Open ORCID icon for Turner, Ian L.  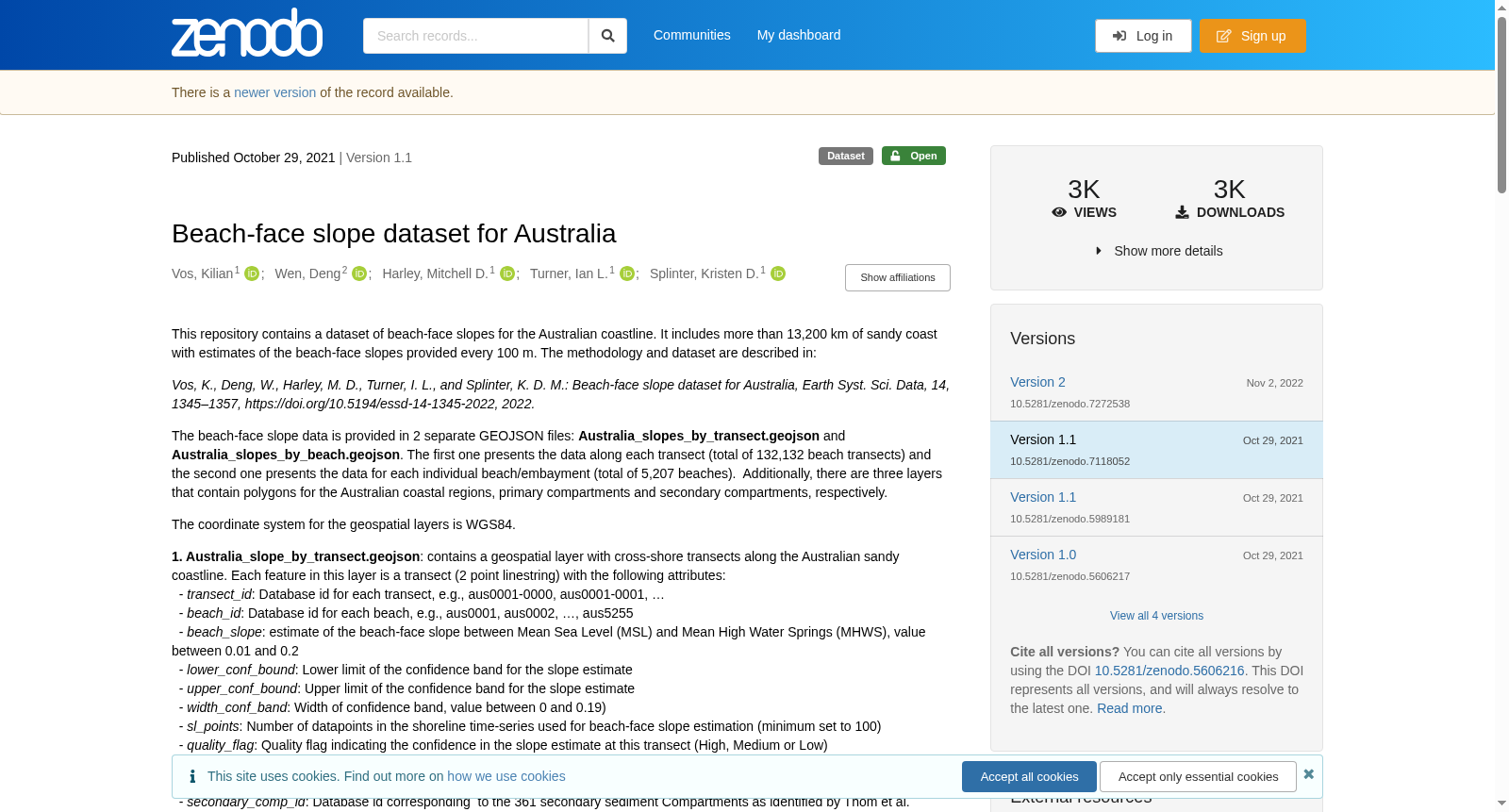(627, 273)
